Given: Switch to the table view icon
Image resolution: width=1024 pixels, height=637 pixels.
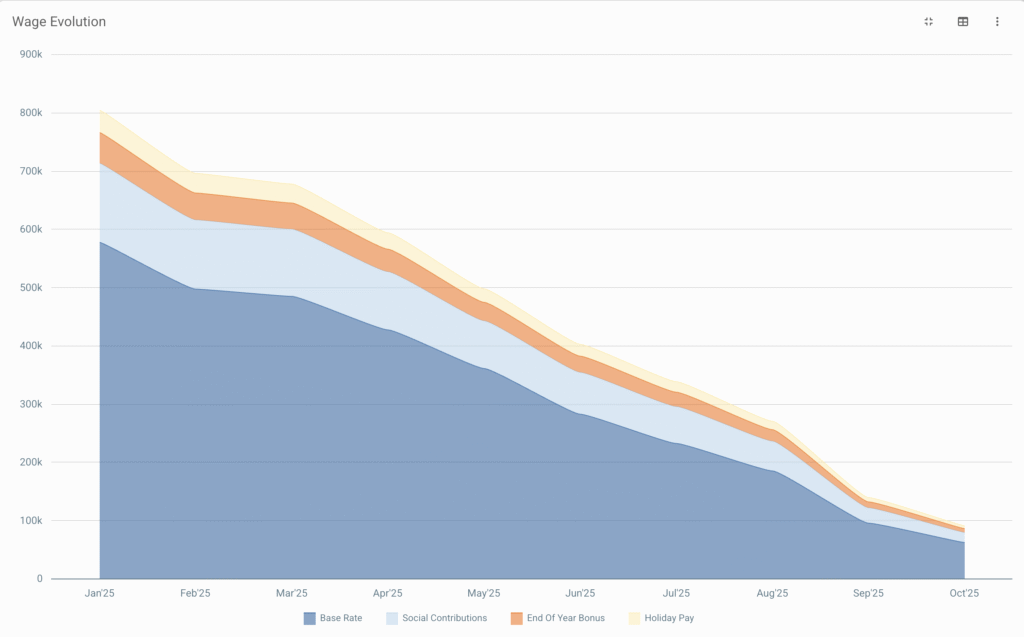Looking at the screenshot, I should coord(963,22).
